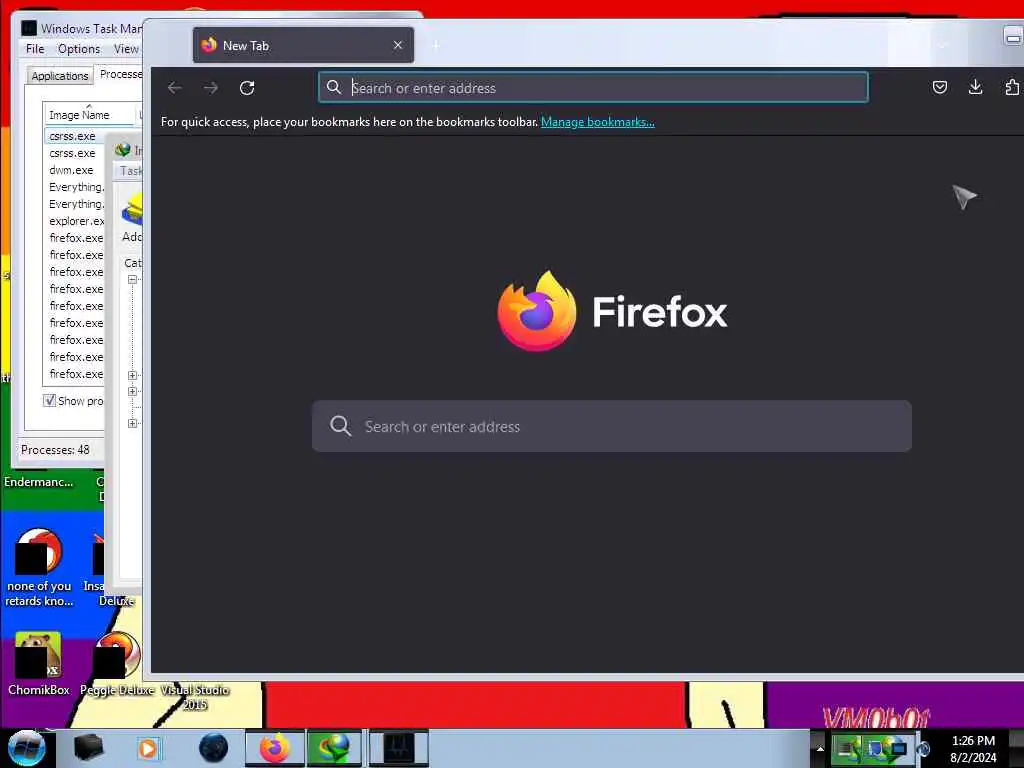Reload the page in Firefox
The height and width of the screenshot is (768, 1024).
(247, 88)
